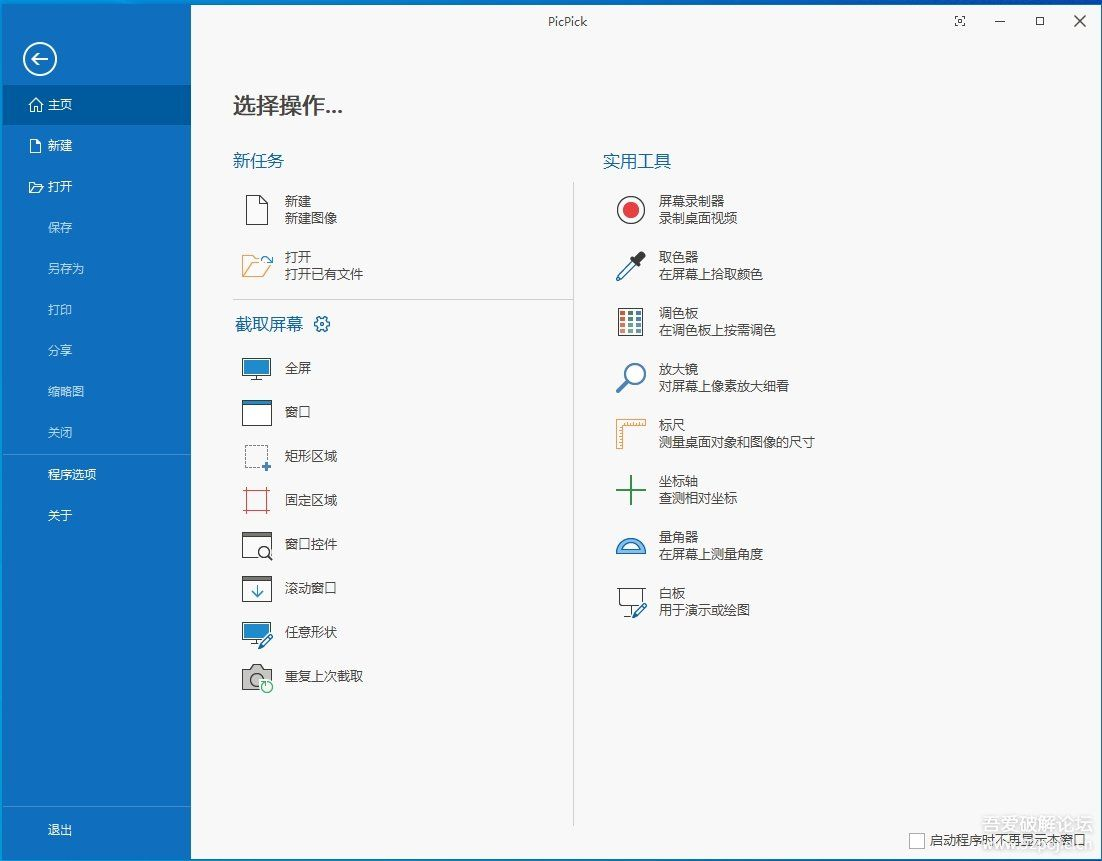The height and width of the screenshot is (861, 1102).
Task: Click the color picker eyedropper icon
Action: [630, 266]
